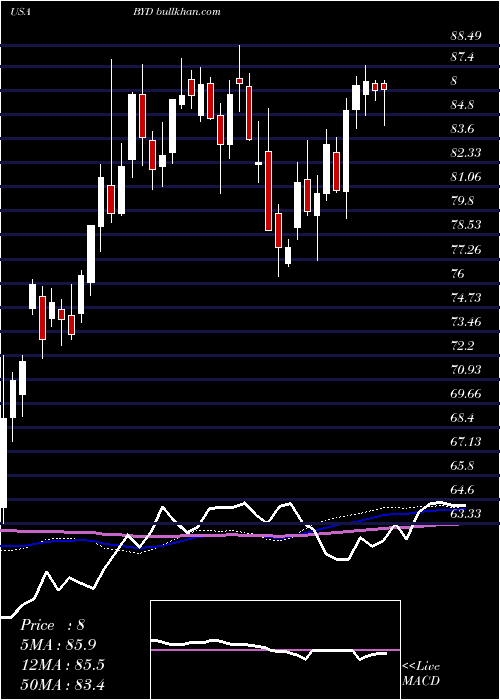This screenshot has width=500, height=700.
Task: Click the 82.33 price axis label
Action: (466, 153)
